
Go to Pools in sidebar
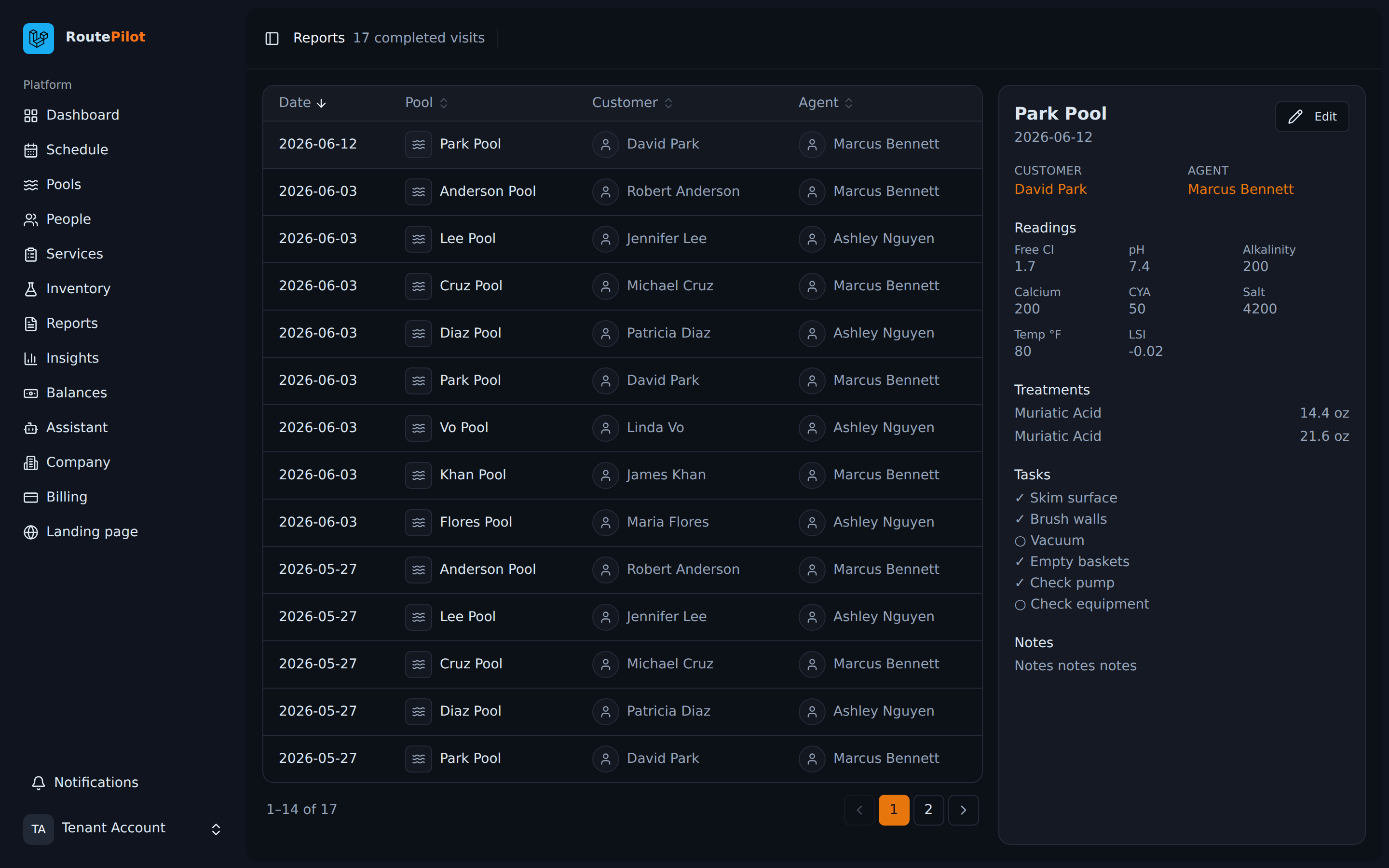[52, 185]
